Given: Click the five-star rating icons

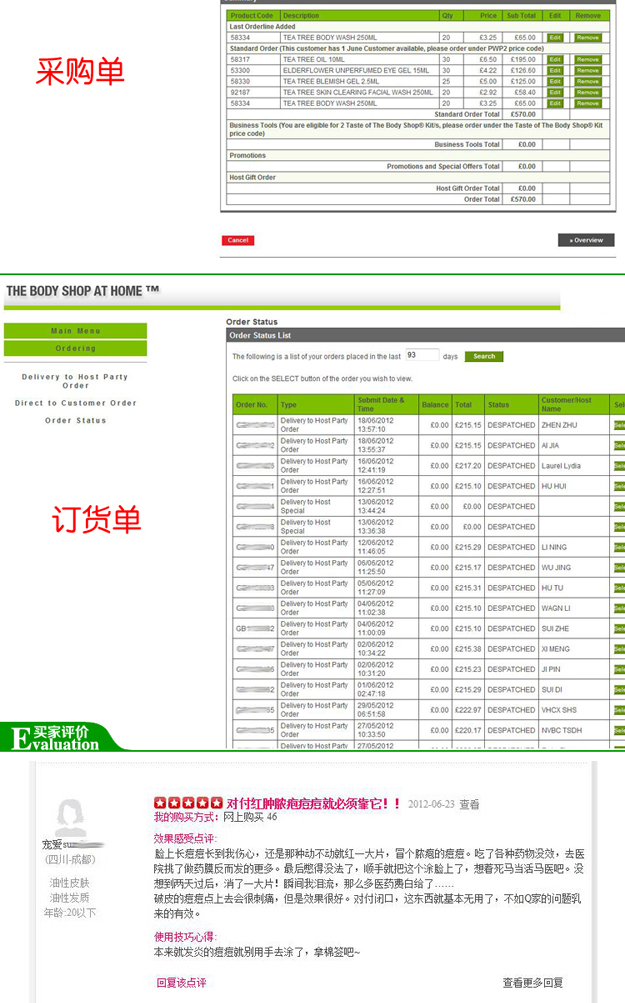Looking at the screenshot, I should point(188,803).
